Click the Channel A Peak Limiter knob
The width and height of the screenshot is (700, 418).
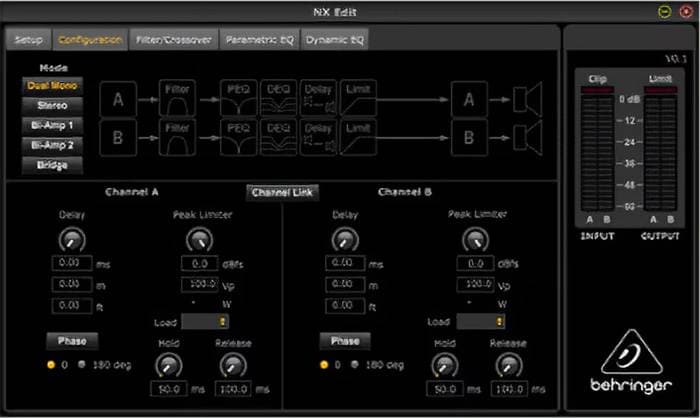click(200, 240)
